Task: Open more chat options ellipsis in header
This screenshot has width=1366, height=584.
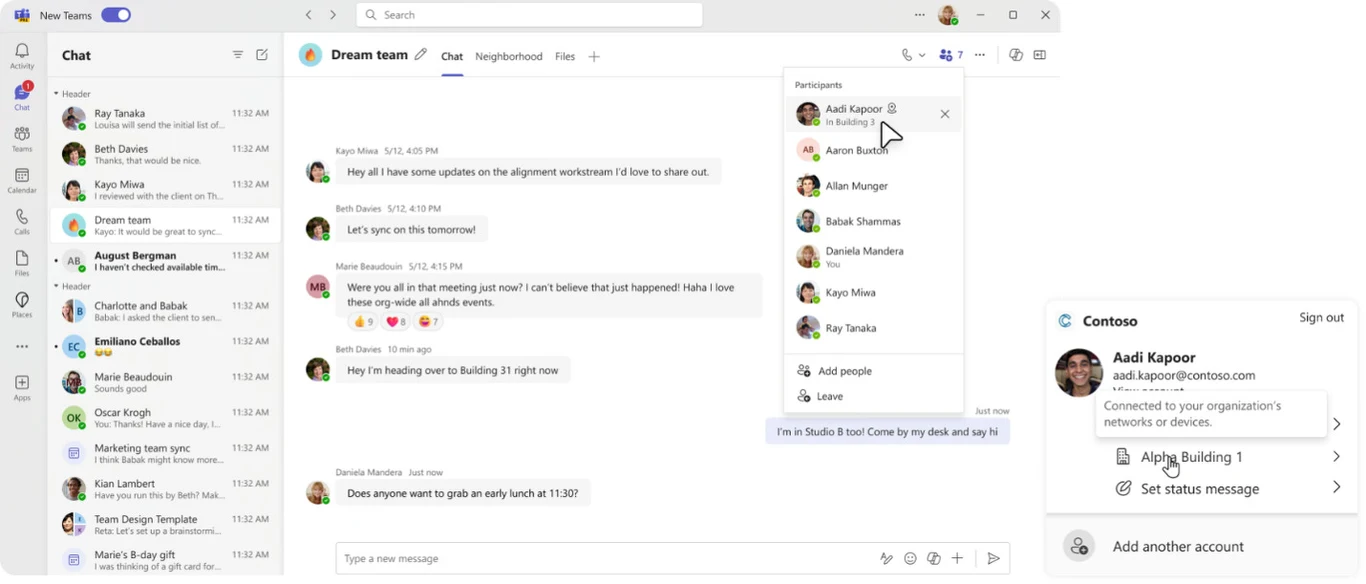Action: point(980,55)
